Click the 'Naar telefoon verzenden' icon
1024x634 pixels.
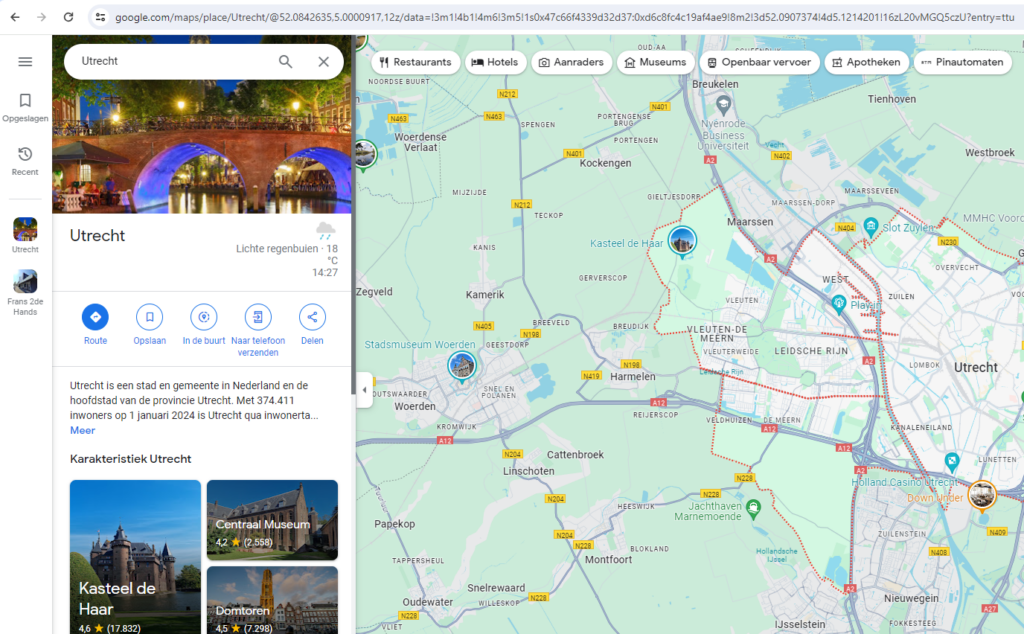click(257, 317)
